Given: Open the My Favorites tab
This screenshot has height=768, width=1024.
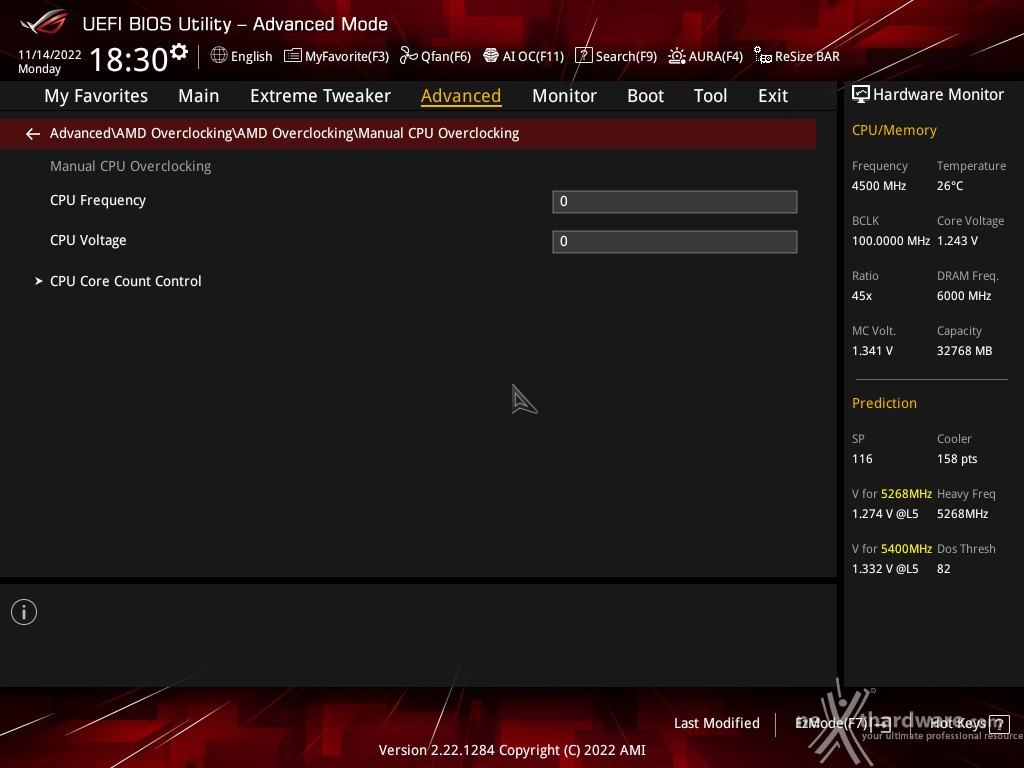Looking at the screenshot, I should pyautogui.click(x=96, y=96).
